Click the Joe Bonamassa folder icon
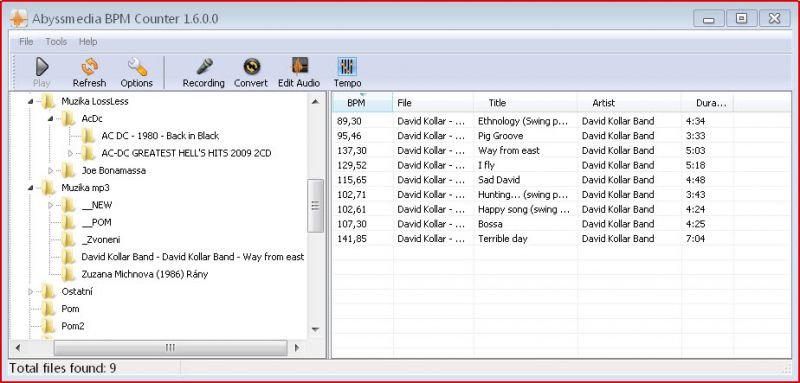 click(x=68, y=170)
